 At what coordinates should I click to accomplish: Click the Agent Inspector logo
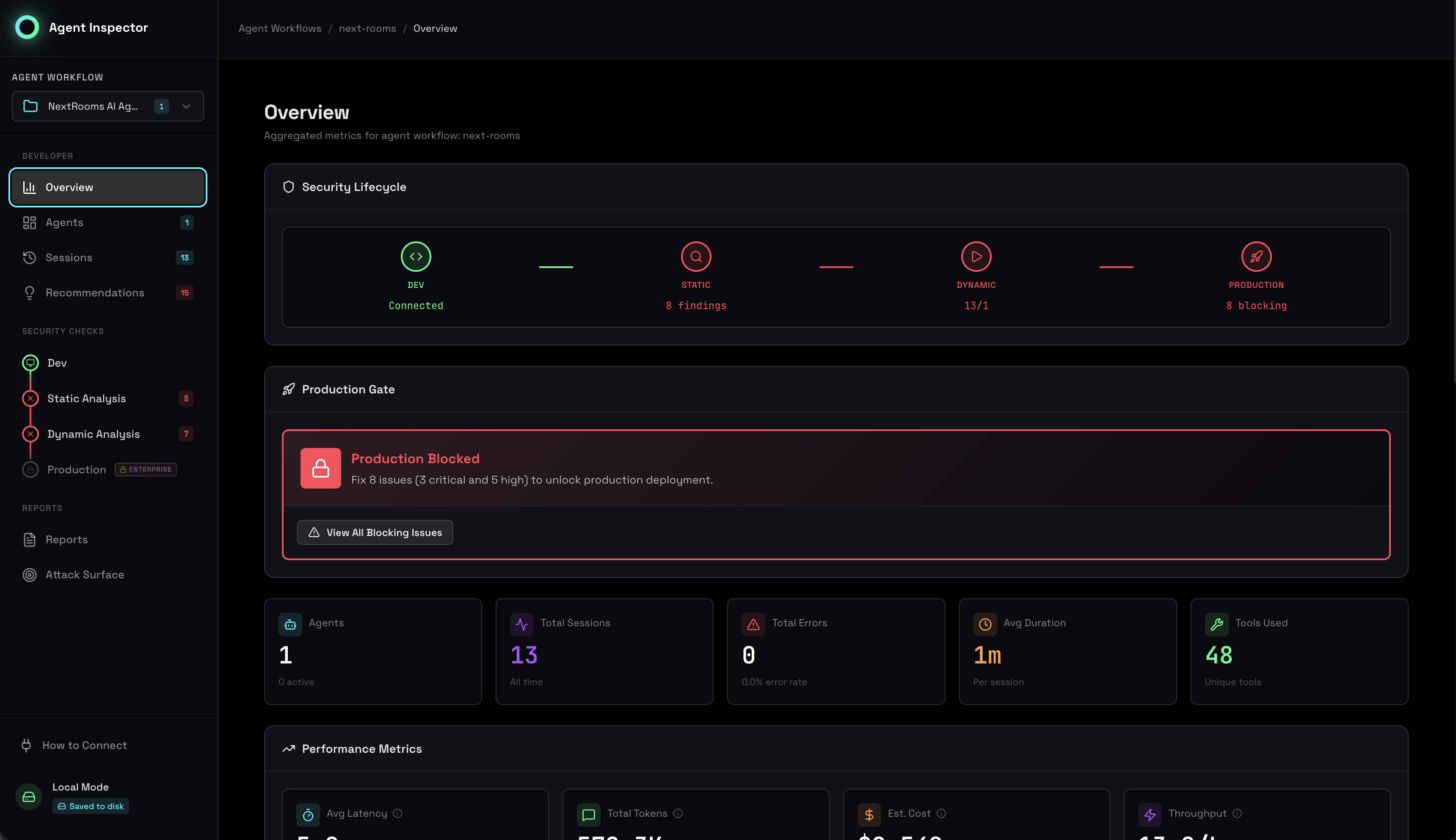(x=27, y=27)
